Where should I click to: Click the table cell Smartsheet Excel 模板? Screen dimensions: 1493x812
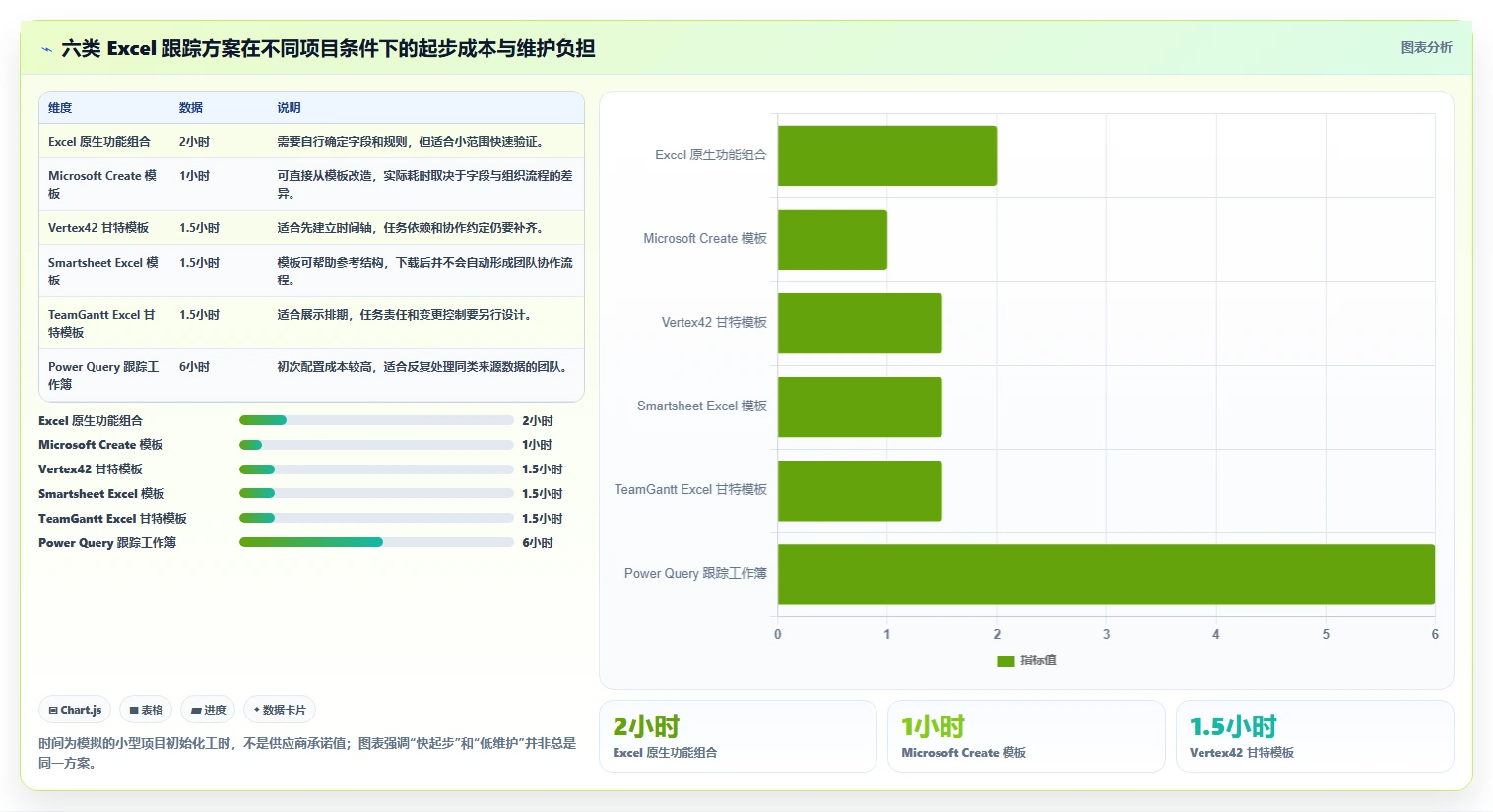pos(103,271)
